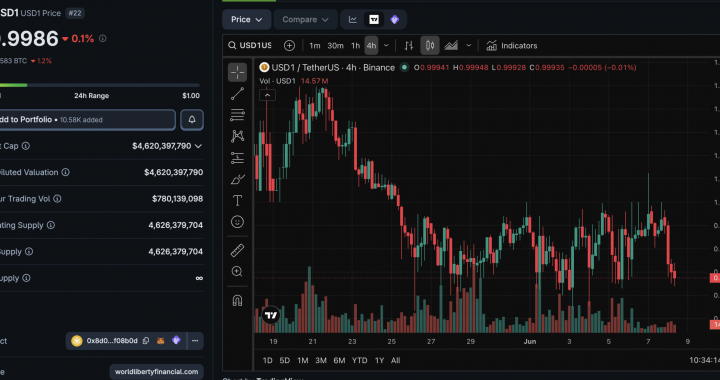Set interval to 4h

tap(371, 45)
